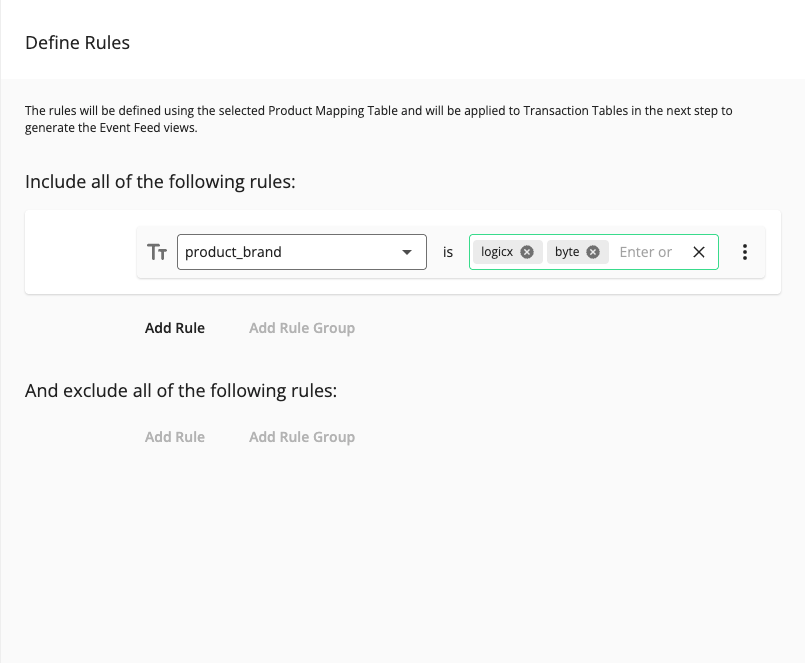The image size is (805, 663).
Task: Click the text type icon beside product_brand
Action: (157, 252)
